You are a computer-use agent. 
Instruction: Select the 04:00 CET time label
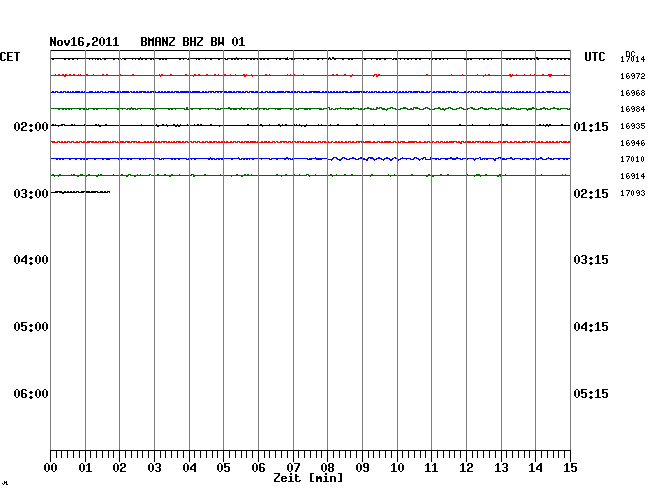coord(31,260)
